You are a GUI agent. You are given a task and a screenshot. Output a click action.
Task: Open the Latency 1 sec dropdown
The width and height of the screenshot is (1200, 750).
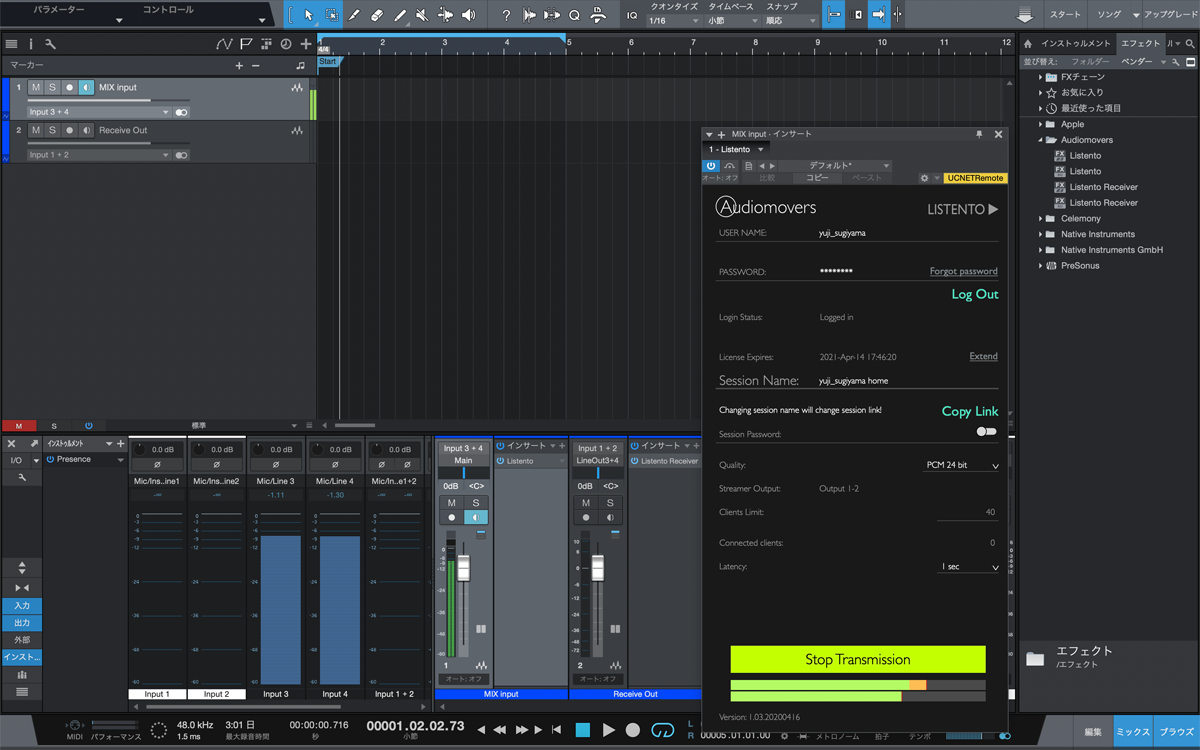pos(968,567)
